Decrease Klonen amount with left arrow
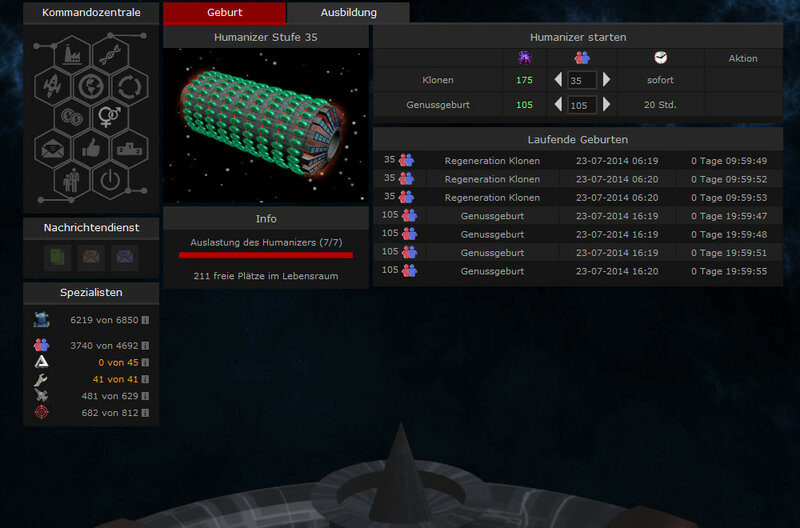Image resolution: width=800 pixels, height=528 pixels. pyautogui.click(x=558, y=80)
